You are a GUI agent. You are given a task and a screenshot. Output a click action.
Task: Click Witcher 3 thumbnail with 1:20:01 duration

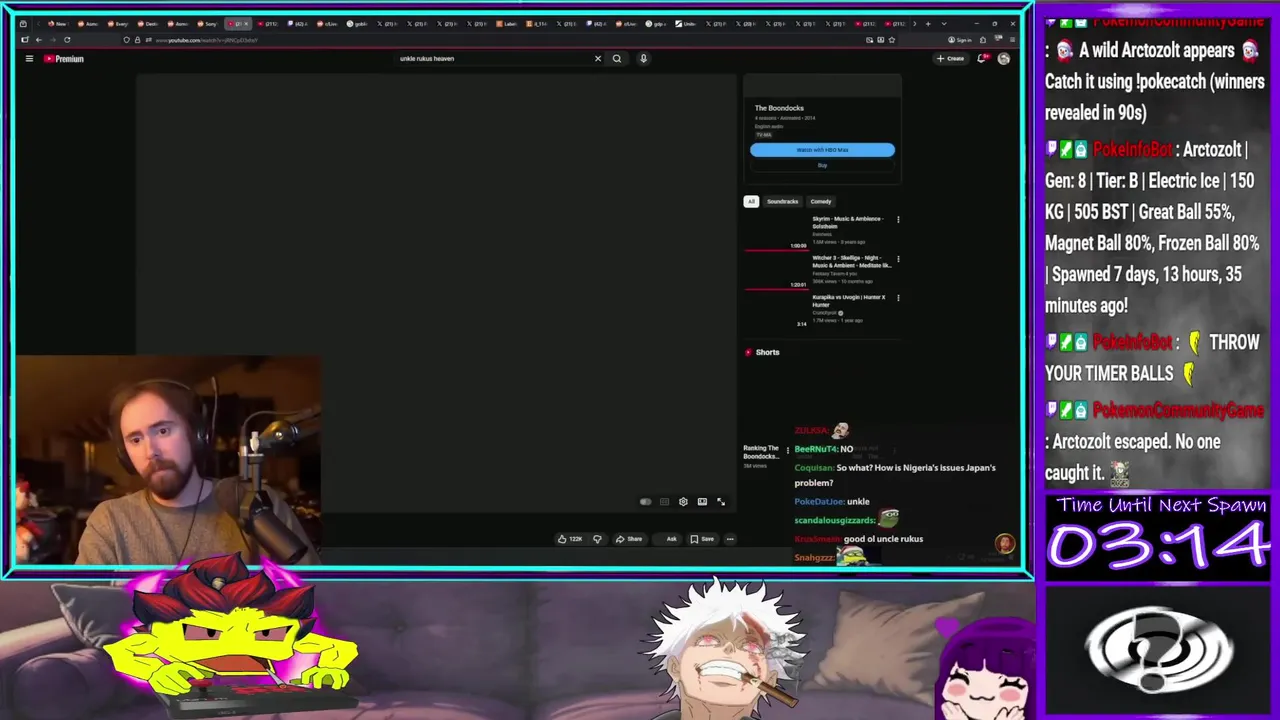pos(776,271)
